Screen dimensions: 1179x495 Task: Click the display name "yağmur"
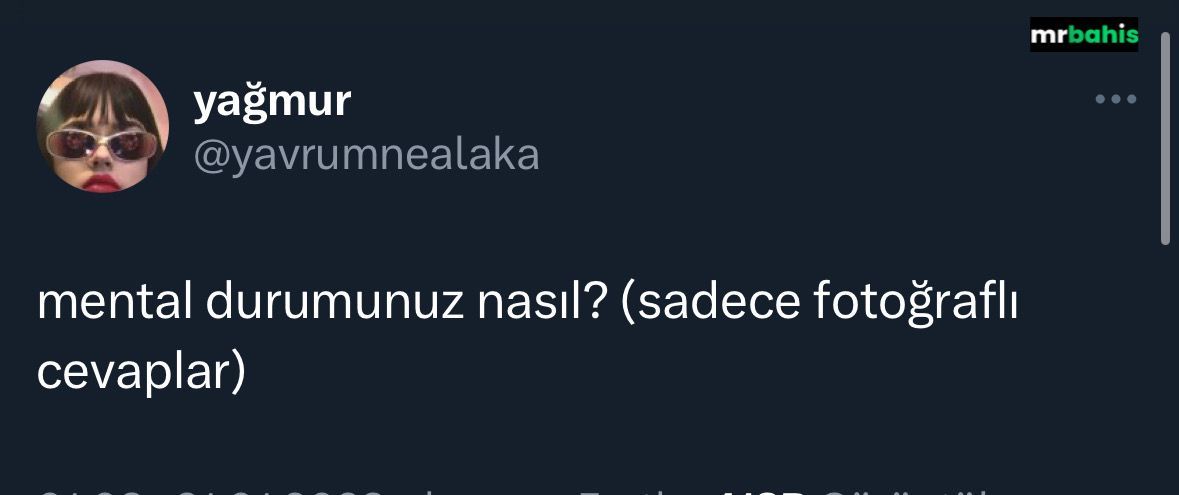[271, 101]
